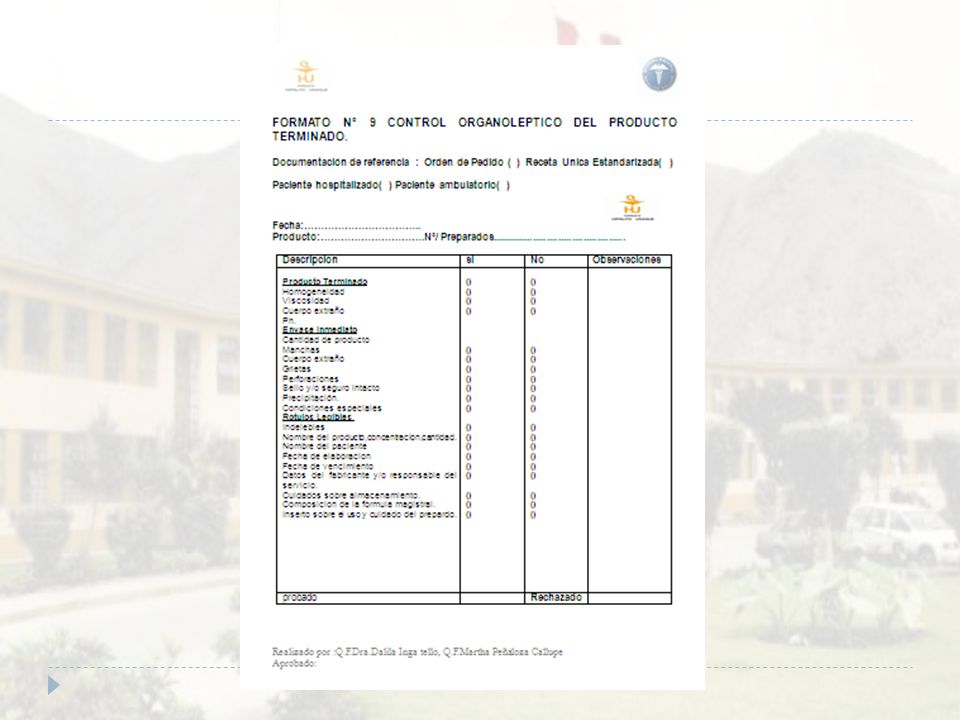Viewport: 960px width, 720px height.
Task: Click the N°/ Preparados blank line
Action: (560, 237)
